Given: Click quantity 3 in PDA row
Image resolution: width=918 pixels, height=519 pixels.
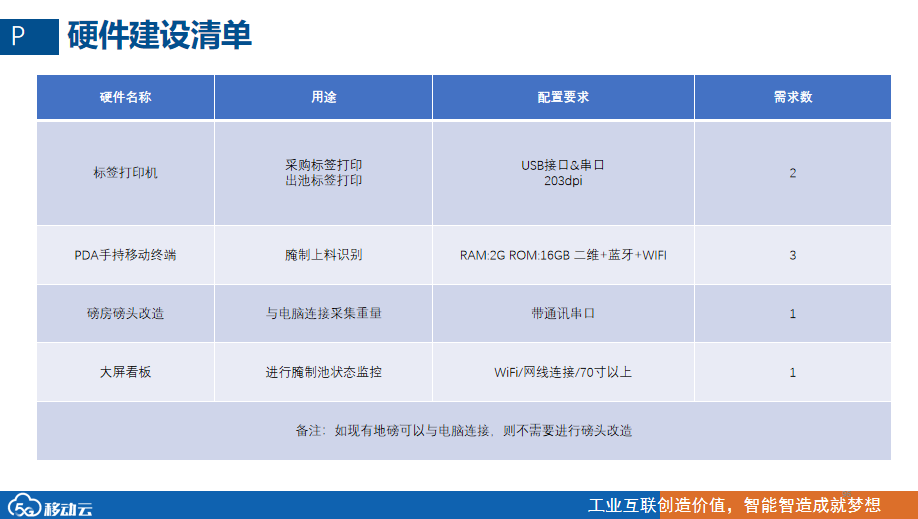Looking at the screenshot, I should [x=793, y=255].
